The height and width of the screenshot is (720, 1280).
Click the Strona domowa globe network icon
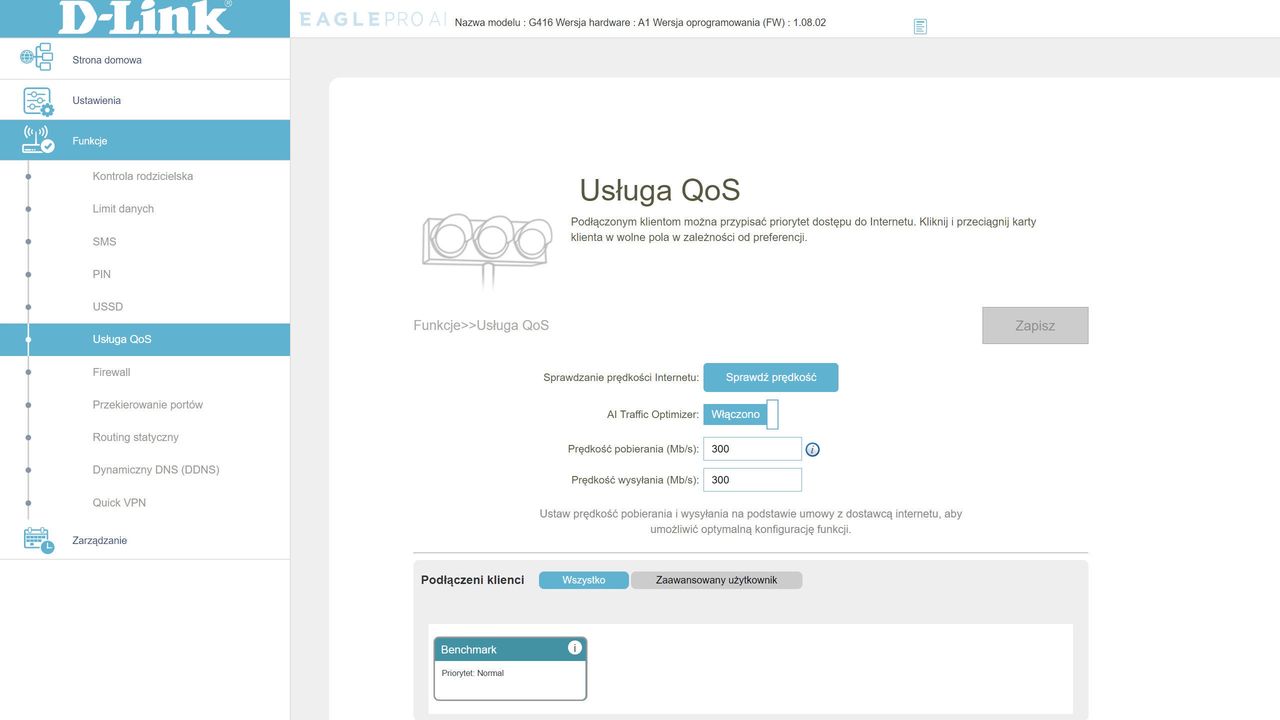[x=36, y=57]
